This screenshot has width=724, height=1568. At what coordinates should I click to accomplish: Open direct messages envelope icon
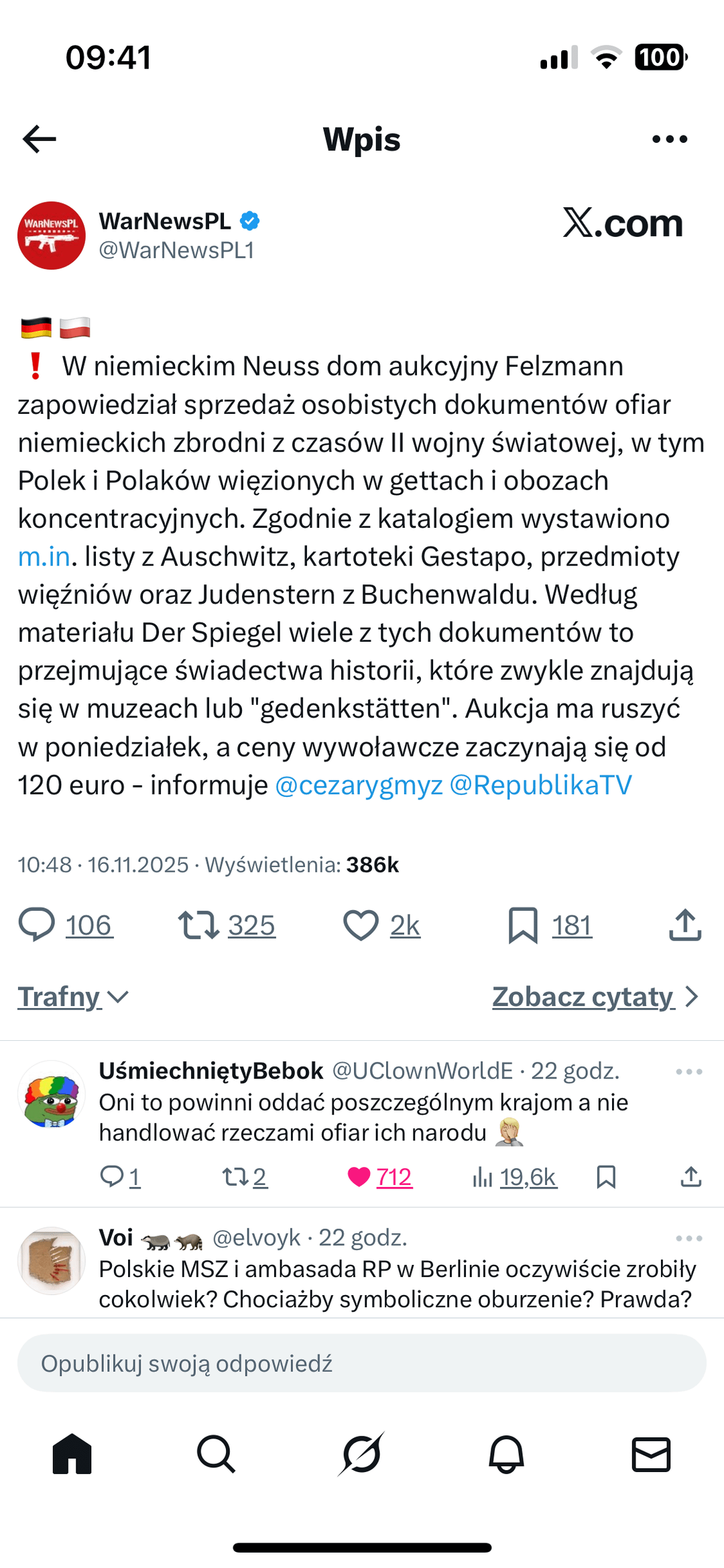[x=651, y=1455]
